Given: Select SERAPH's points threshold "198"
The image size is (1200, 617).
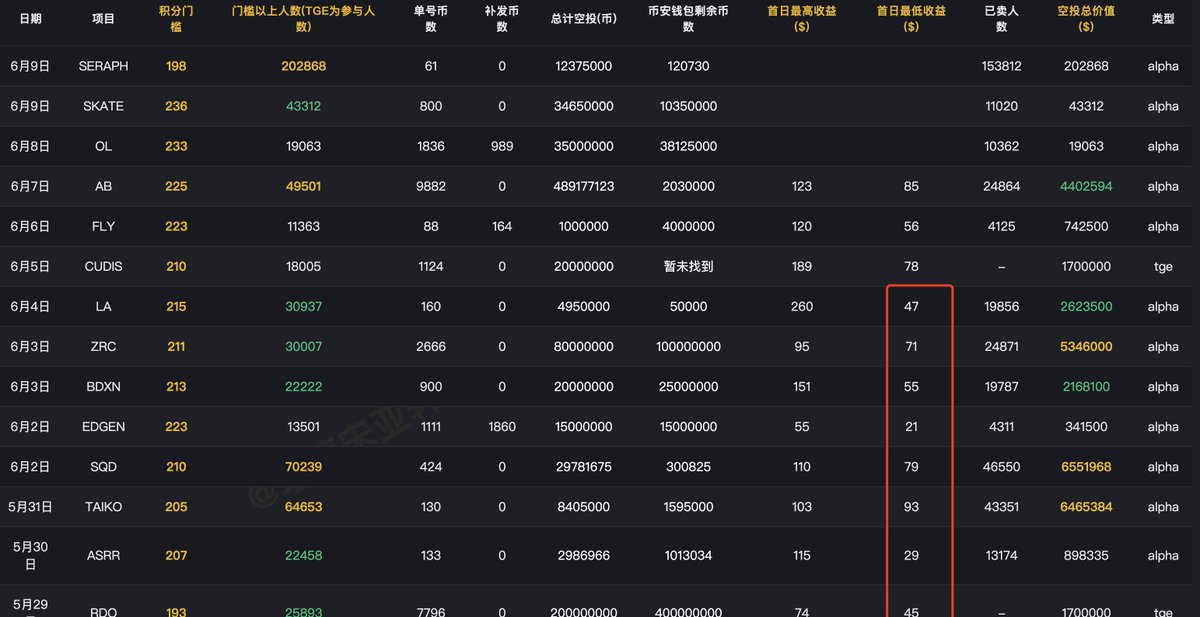Looking at the screenshot, I should (x=176, y=66).
